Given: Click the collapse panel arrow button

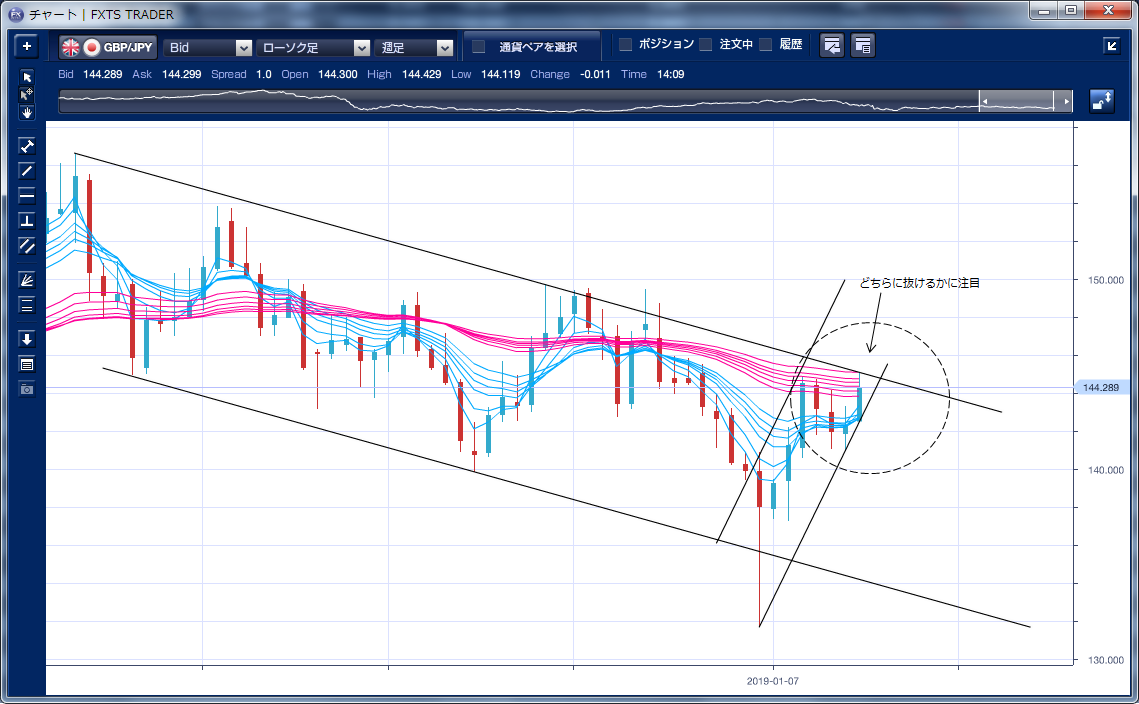Looking at the screenshot, I should tap(1111, 45).
